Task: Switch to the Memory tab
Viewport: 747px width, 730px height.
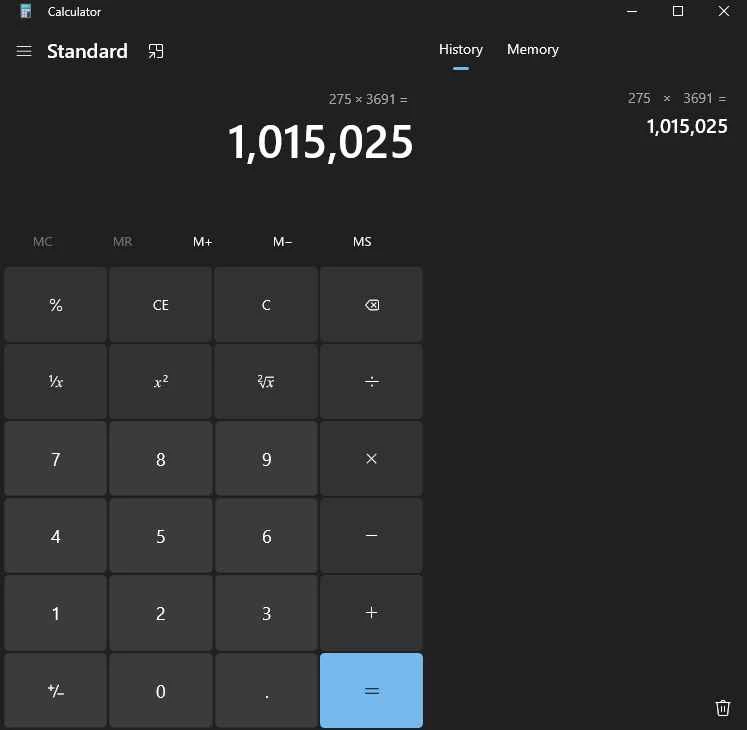Action: (532, 50)
